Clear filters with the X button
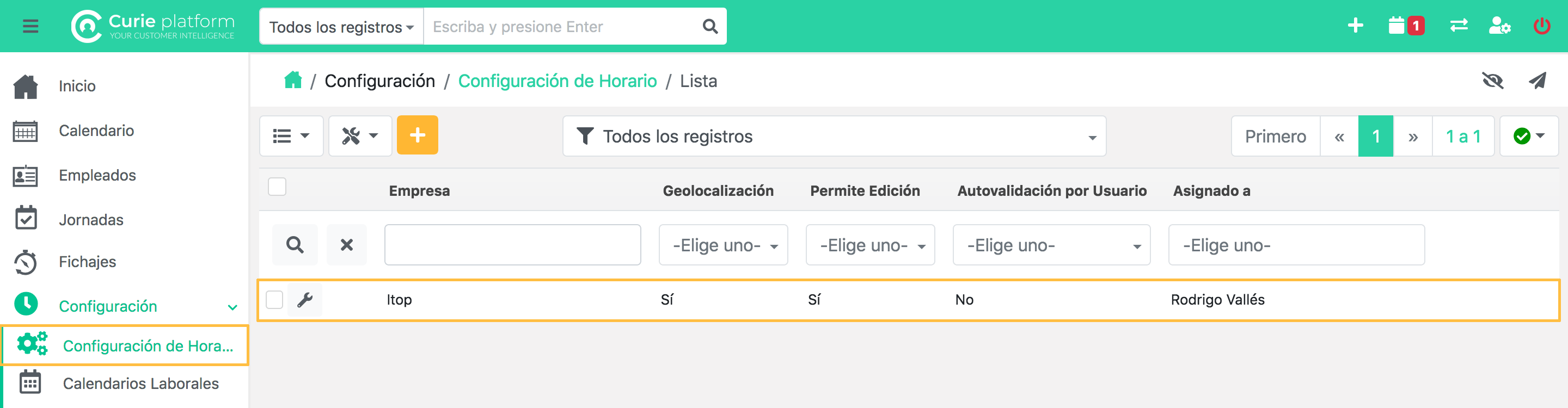Image resolution: width=1568 pixels, height=408 pixels. click(x=346, y=245)
